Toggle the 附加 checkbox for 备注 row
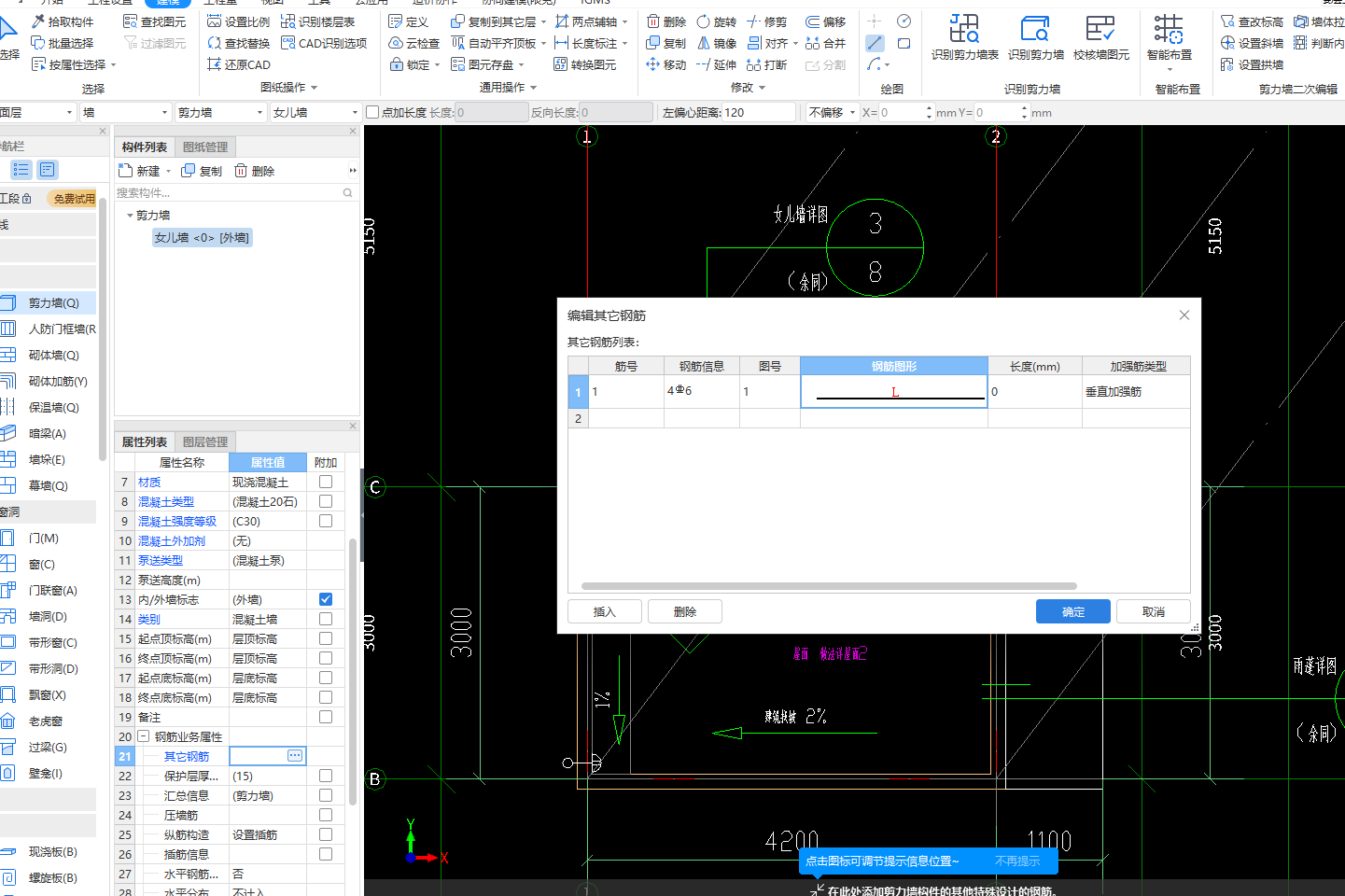 click(326, 717)
